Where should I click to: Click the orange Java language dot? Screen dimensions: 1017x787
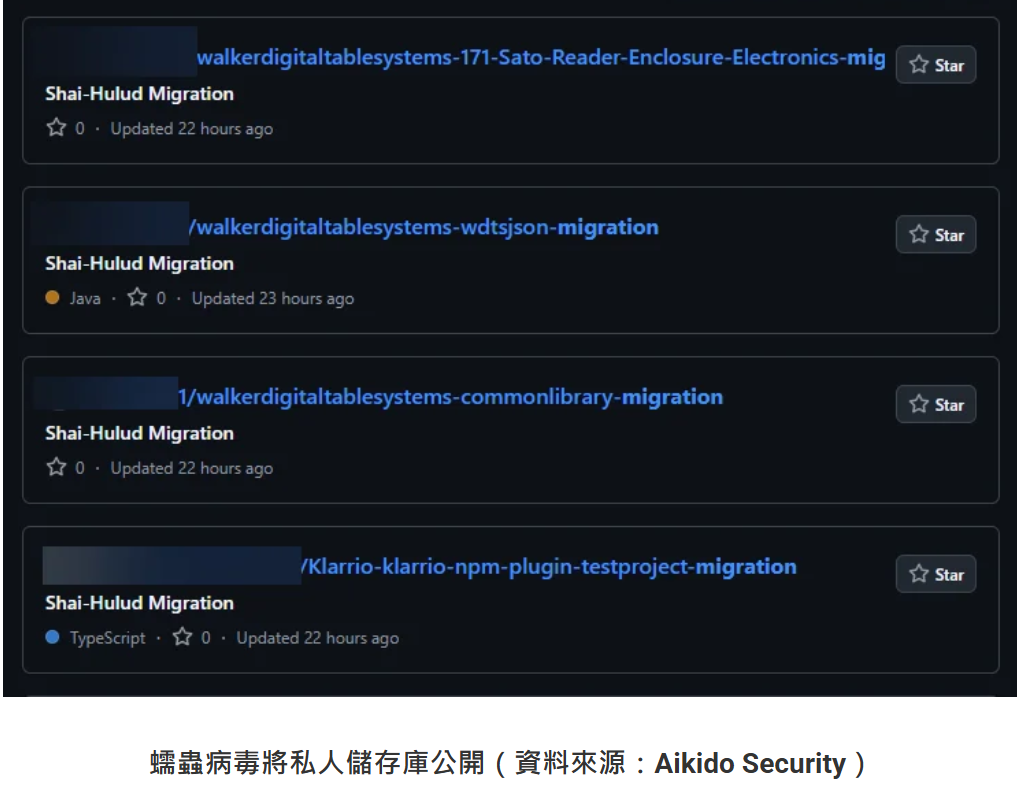pos(53,298)
